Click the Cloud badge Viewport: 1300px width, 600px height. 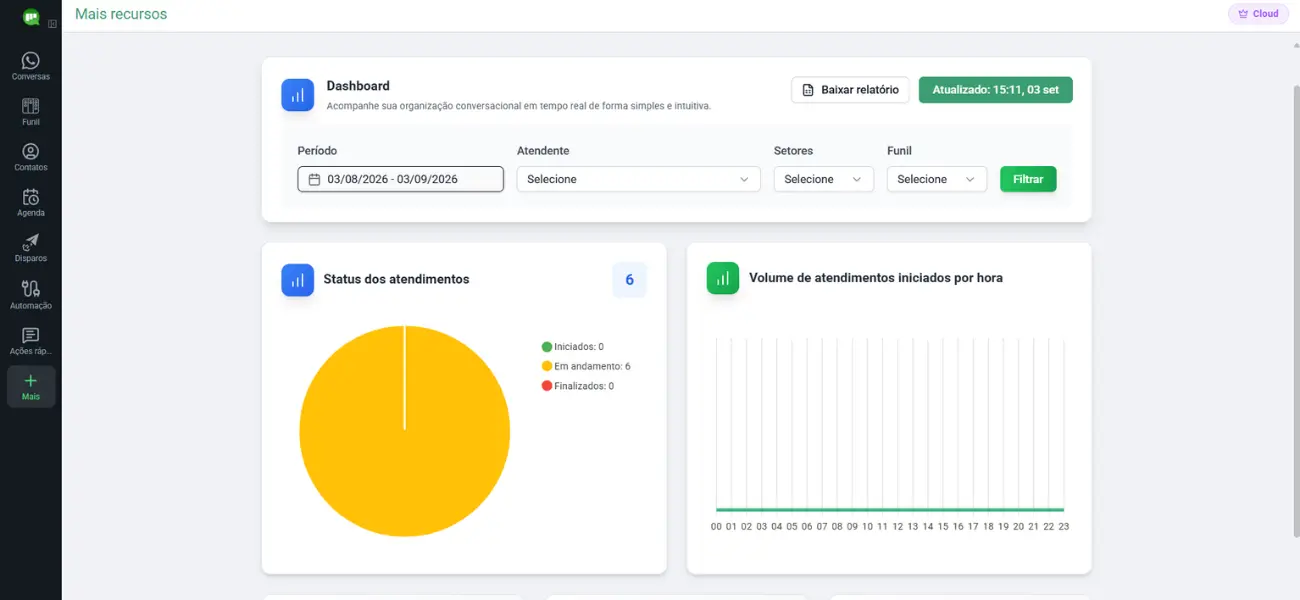click(x=1258, y=14)
